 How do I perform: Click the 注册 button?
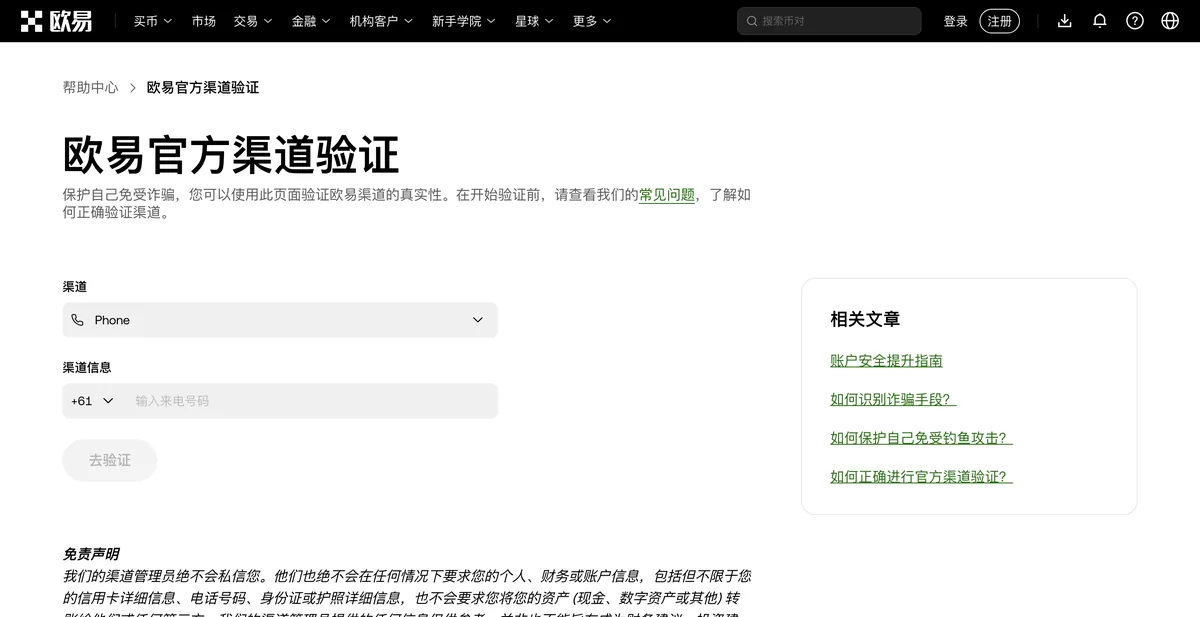[x=999, y=21]
